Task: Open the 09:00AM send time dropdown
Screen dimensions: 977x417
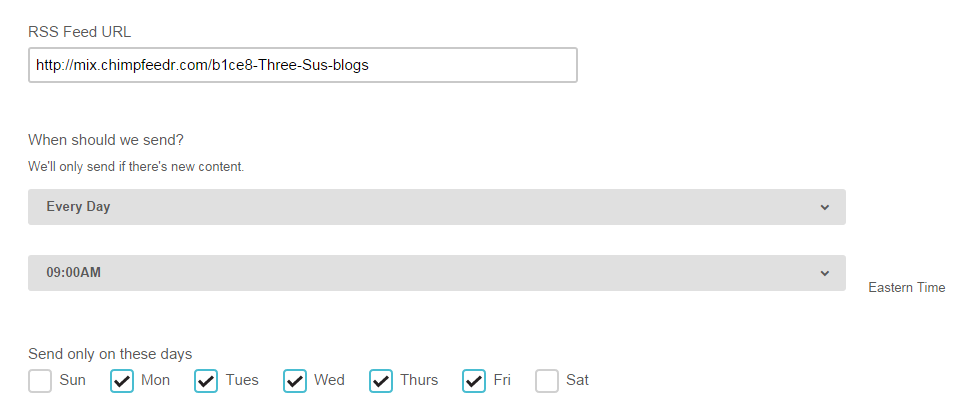Action: pos(436,273)
